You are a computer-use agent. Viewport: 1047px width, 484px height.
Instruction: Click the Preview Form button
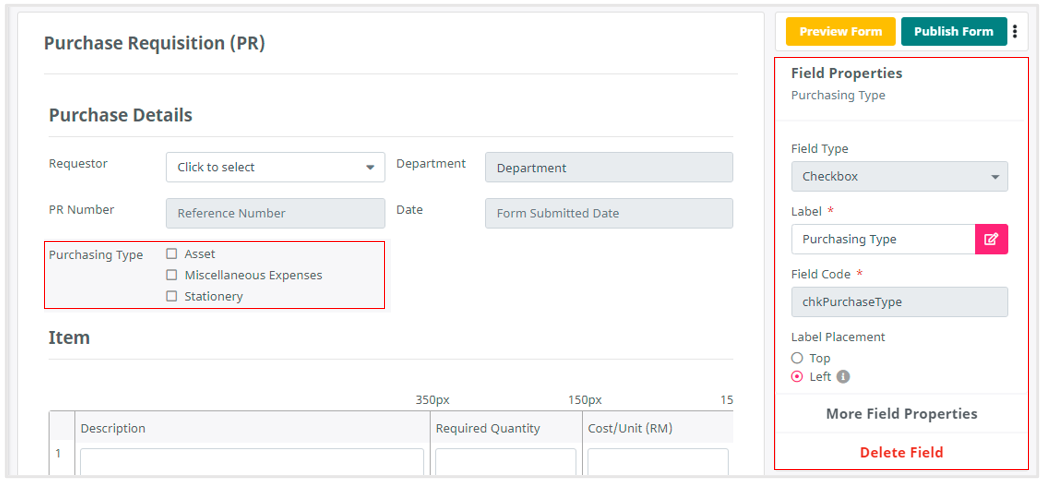(840, 31)
